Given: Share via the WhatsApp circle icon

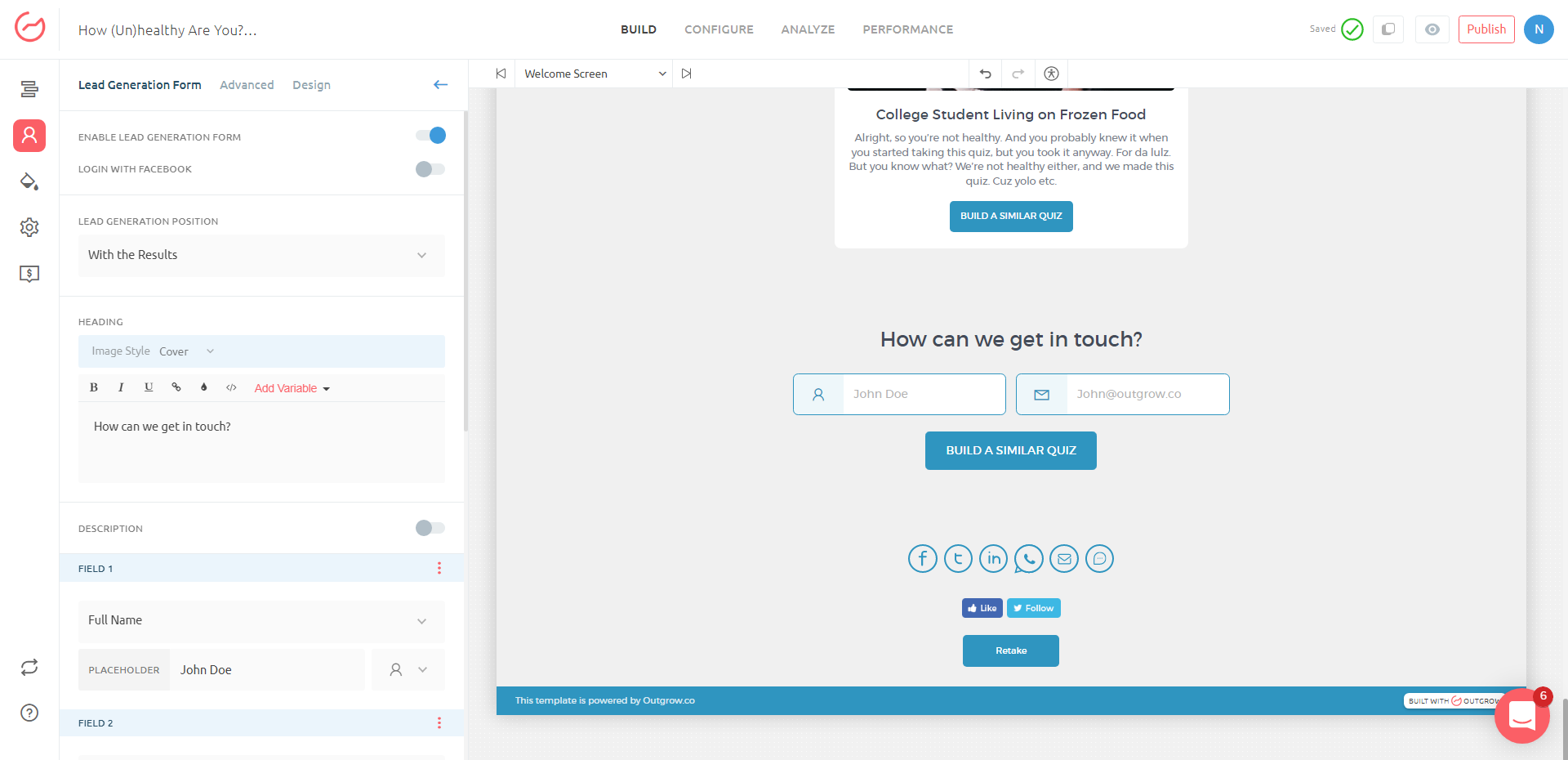Looking at the screenshot, I should click(1029, 559).
